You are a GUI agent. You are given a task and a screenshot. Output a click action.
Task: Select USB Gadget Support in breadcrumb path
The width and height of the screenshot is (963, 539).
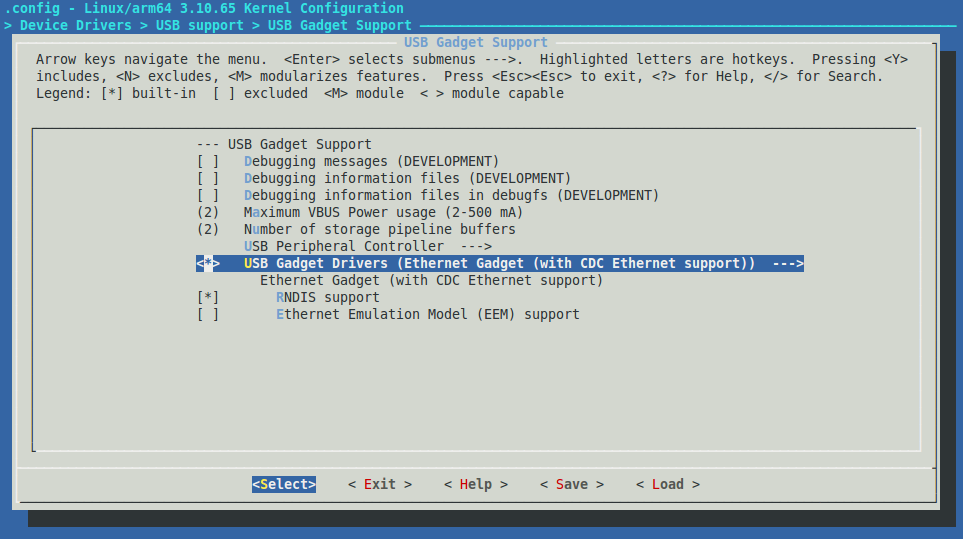(x=340, y=26)
